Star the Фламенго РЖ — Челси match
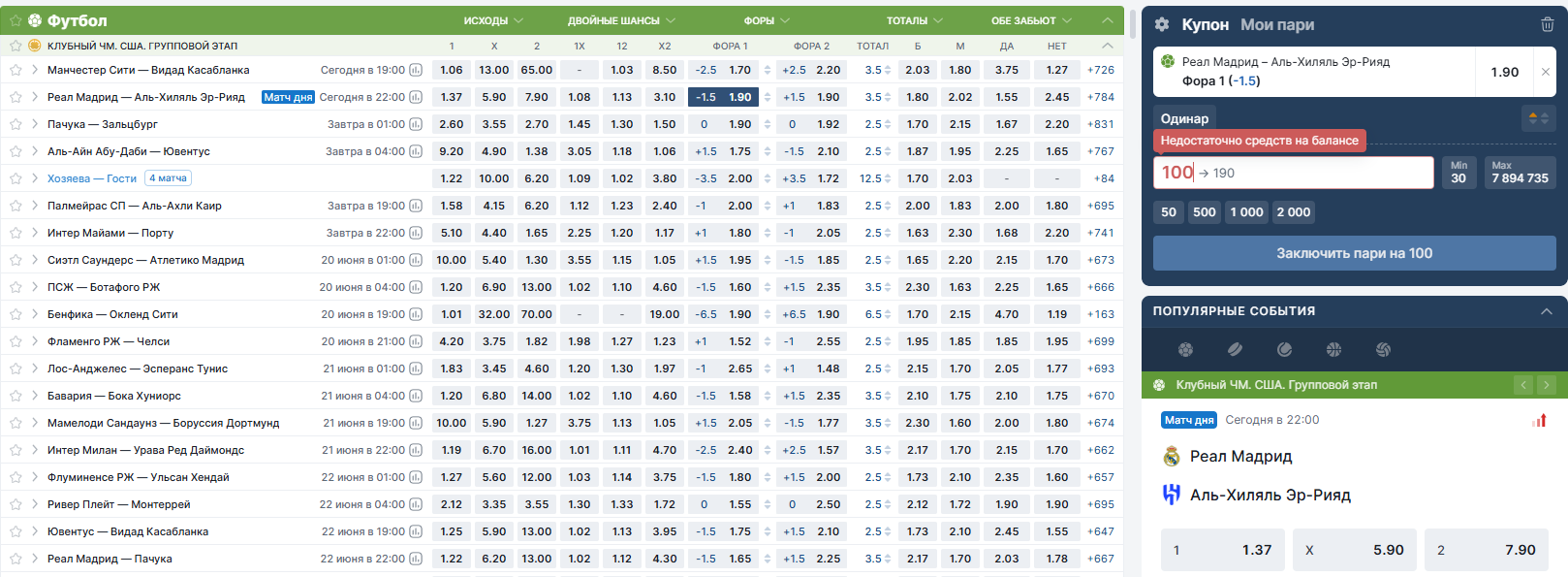Screen dimensions: 1568x577 (x=16, y=341)
